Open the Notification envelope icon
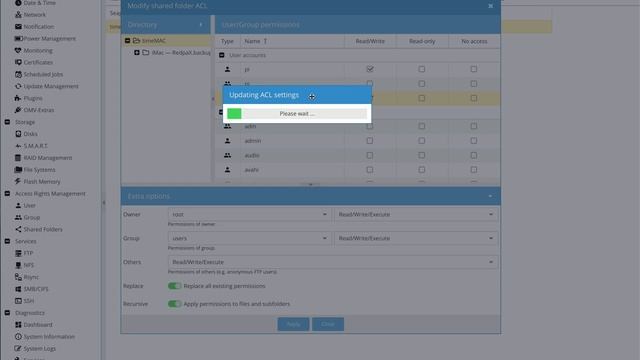This screenshot has height=360, width=640. click(x=18, y=27)
